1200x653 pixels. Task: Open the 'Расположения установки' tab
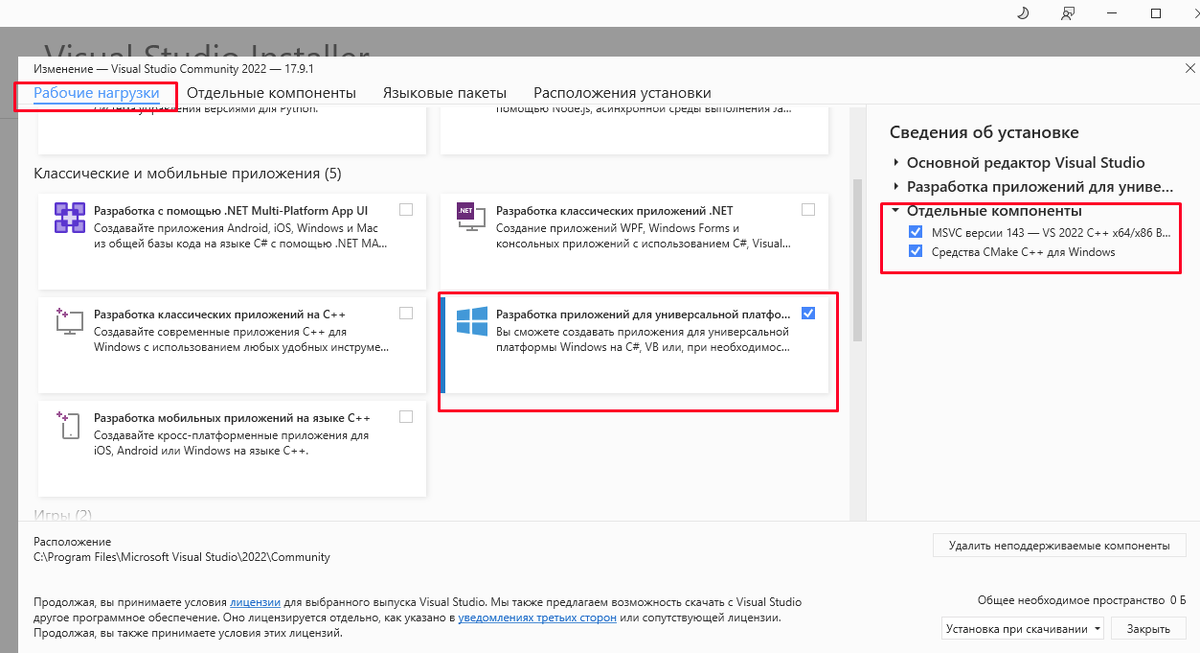click(x=622, y=93)
